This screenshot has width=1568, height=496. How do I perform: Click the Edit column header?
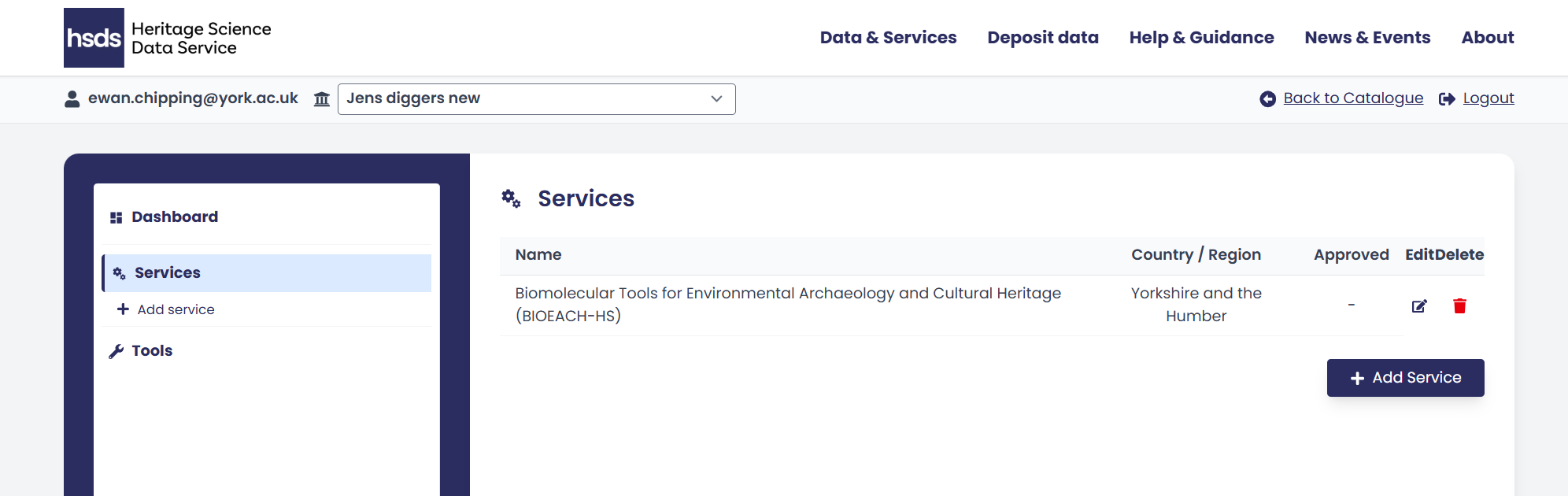tap(1420, 255)
